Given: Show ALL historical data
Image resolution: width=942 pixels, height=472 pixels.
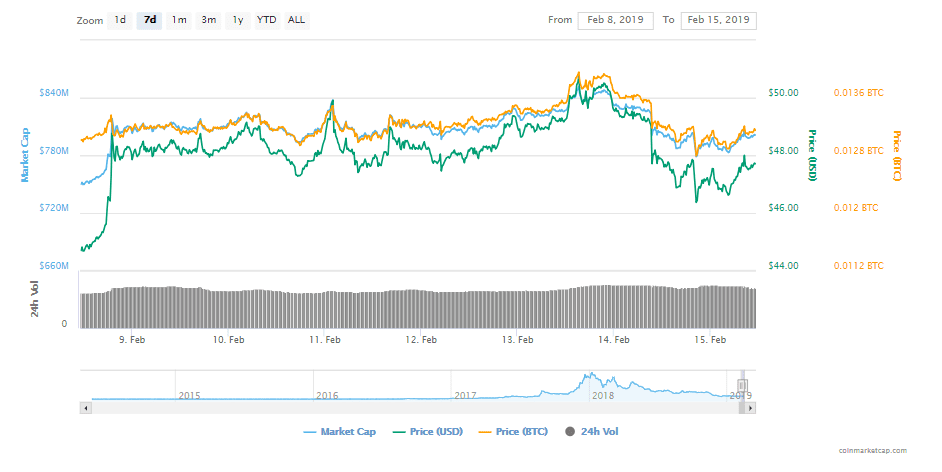Looking at the screenshot, I should [x=297, y=20].
